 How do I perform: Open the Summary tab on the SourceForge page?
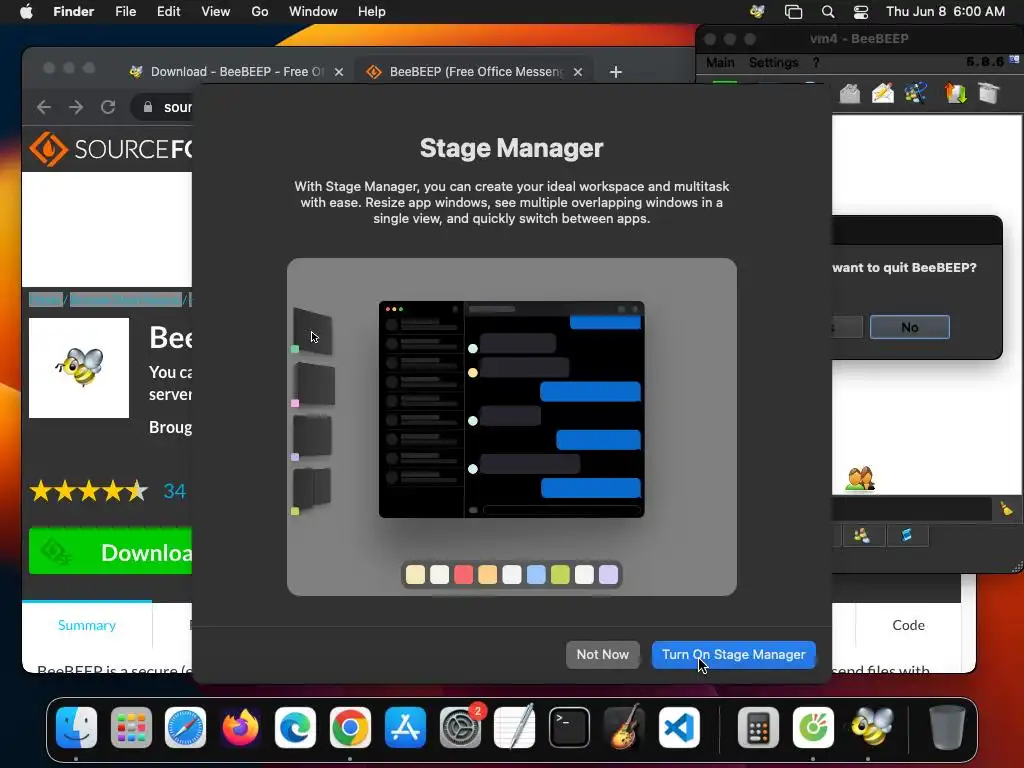tap(87, 625)
